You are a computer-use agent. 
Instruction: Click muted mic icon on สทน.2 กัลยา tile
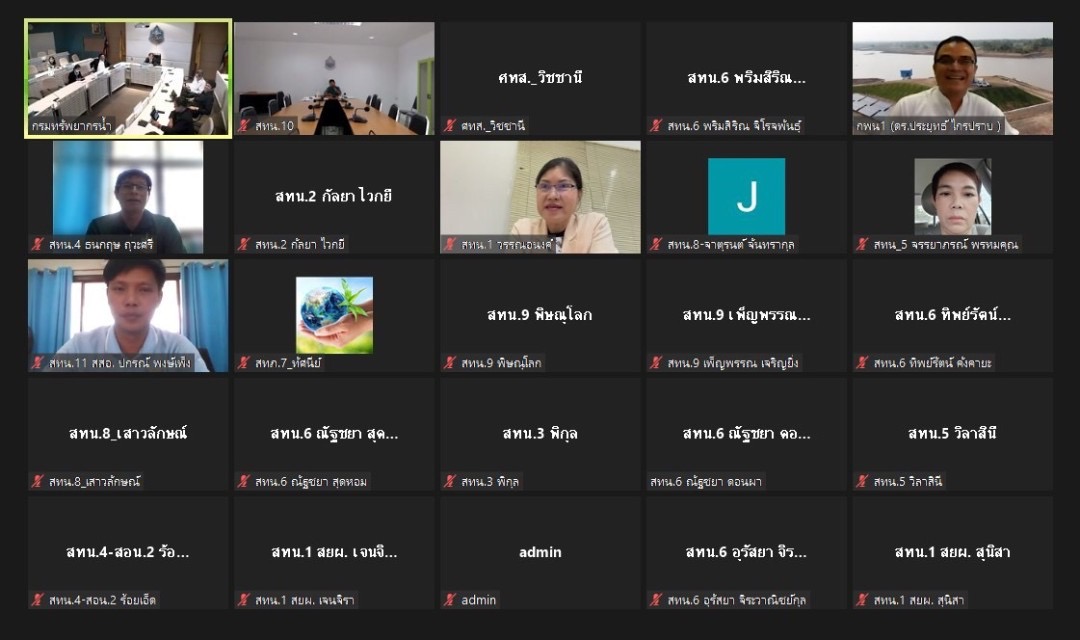(x=244, y=245)
